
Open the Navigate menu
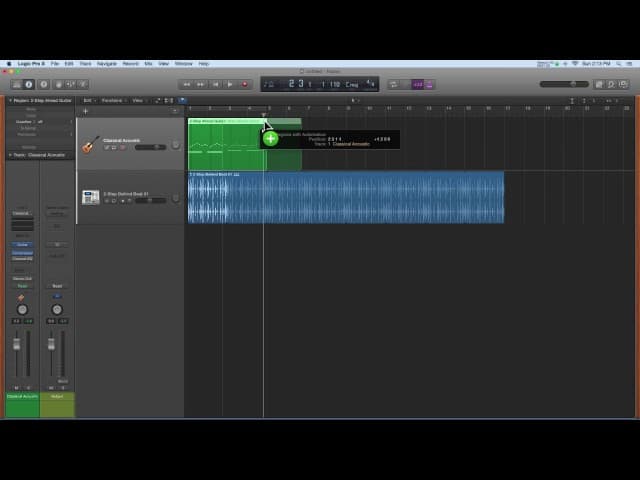[x=107, y=64]
